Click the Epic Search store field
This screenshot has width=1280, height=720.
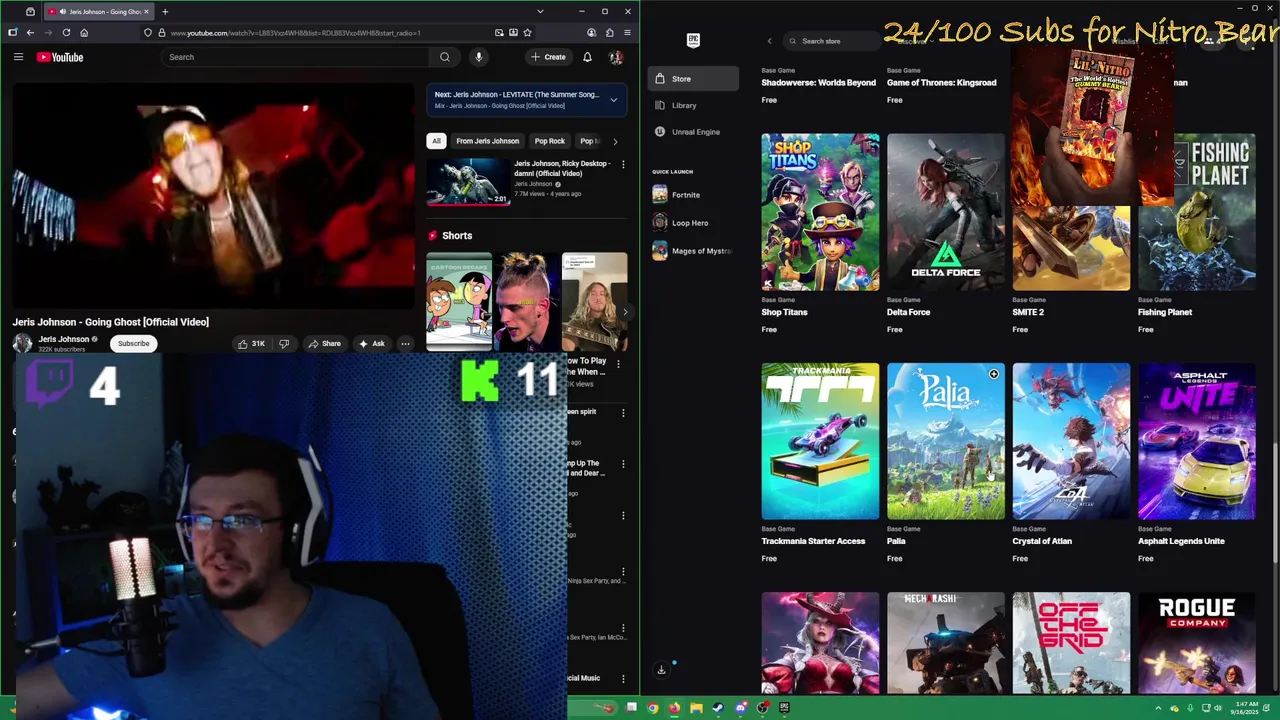[830, 41]
